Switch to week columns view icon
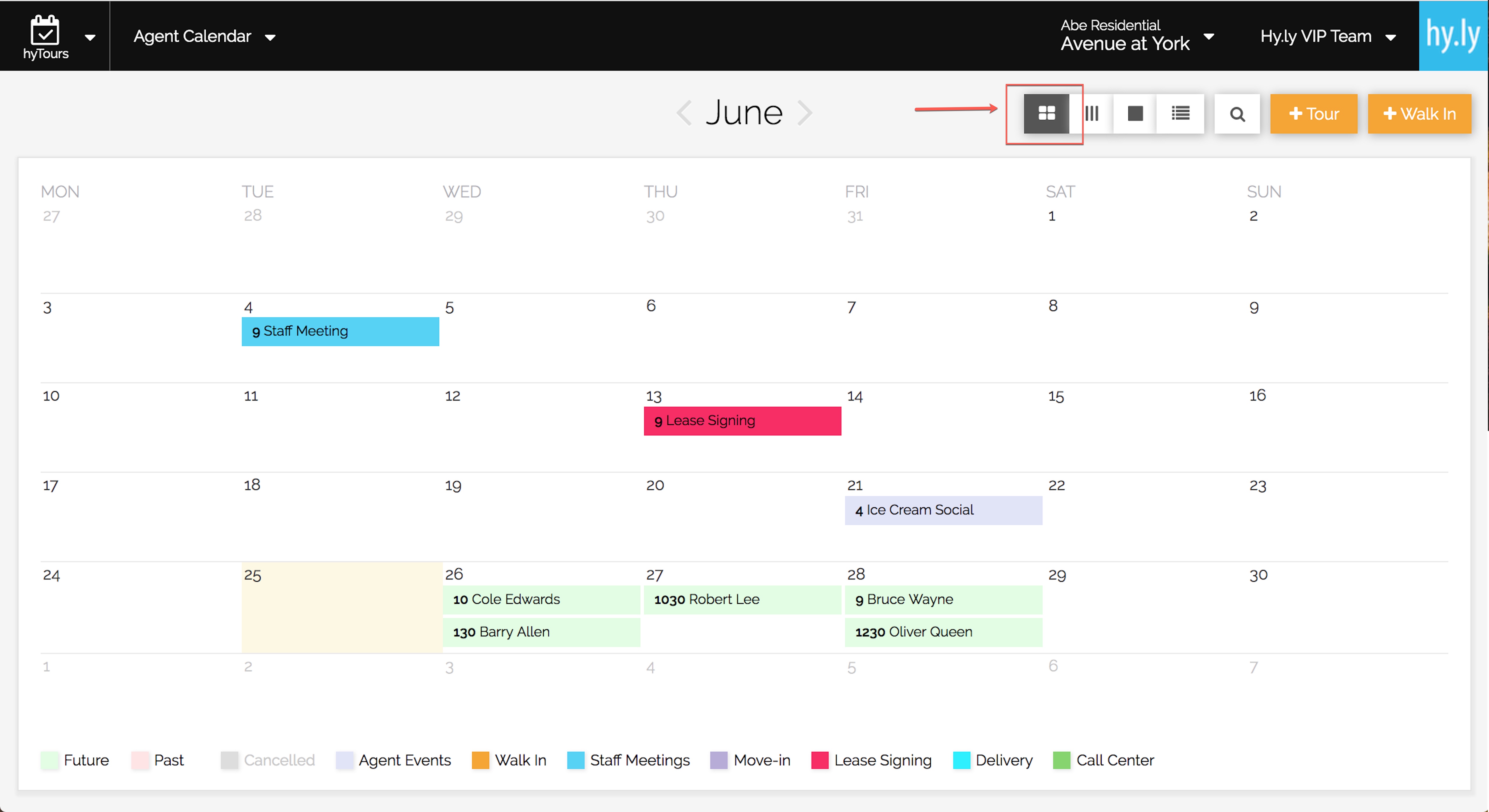The image size is (1489, 812). point(1091,113)
